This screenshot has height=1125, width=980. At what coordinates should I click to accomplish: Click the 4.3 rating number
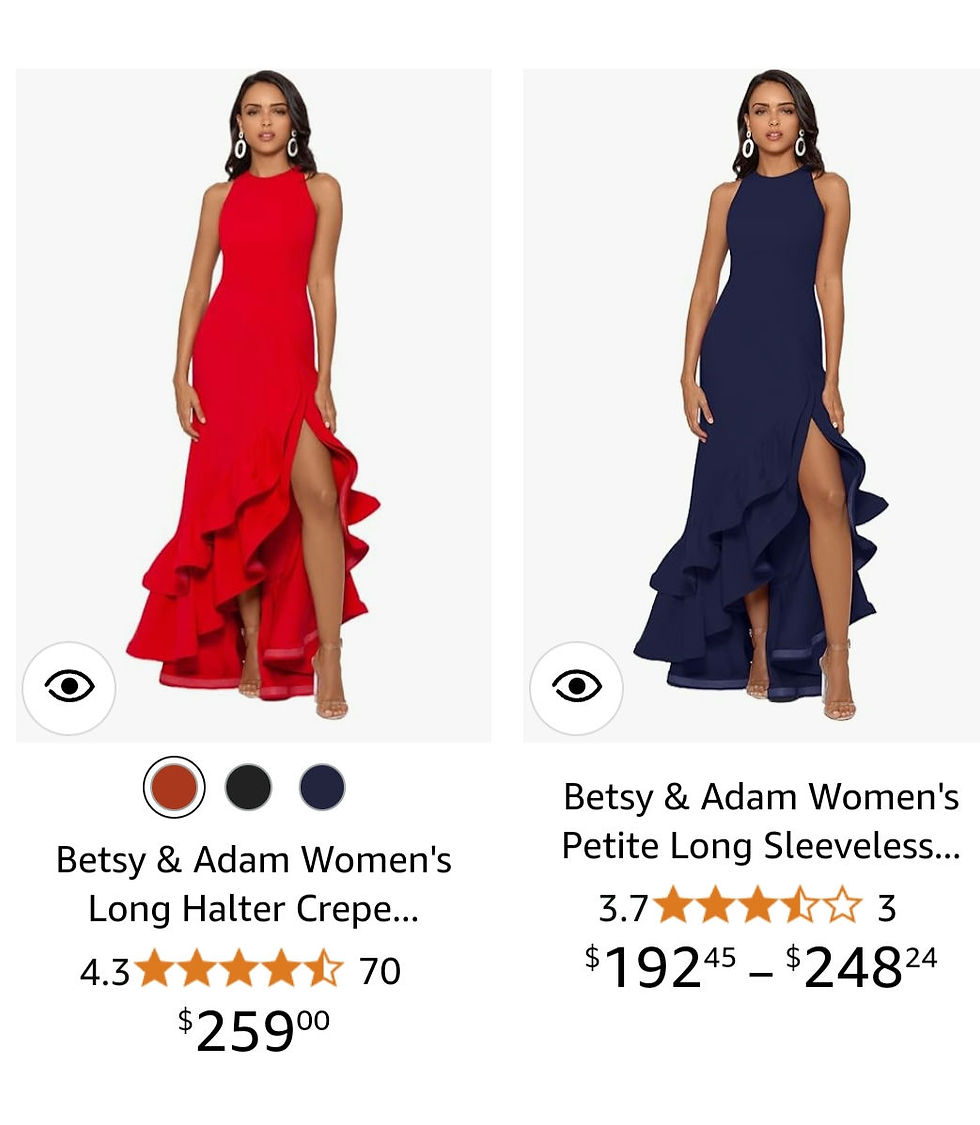[105, 972]
